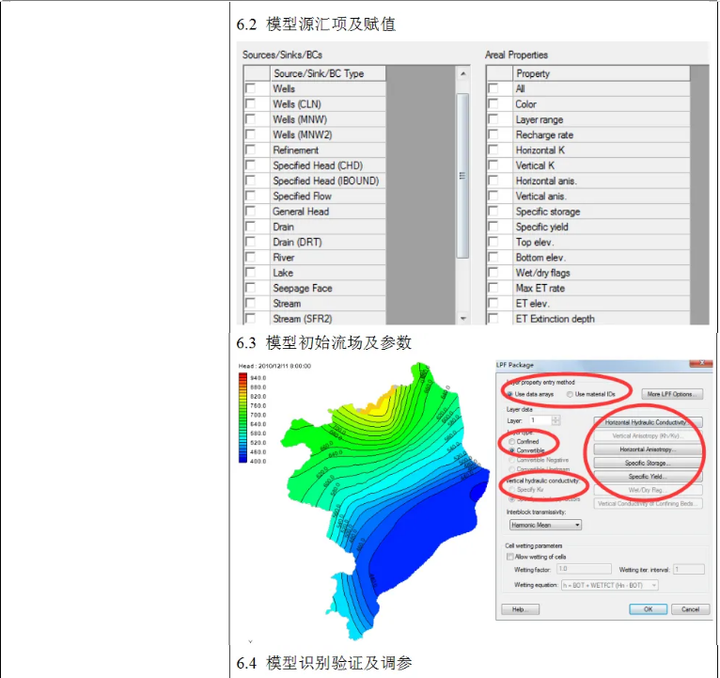
Task: Click the red 940.0 legend swatch
Action: pyautogui.click(x=242, y=377)
